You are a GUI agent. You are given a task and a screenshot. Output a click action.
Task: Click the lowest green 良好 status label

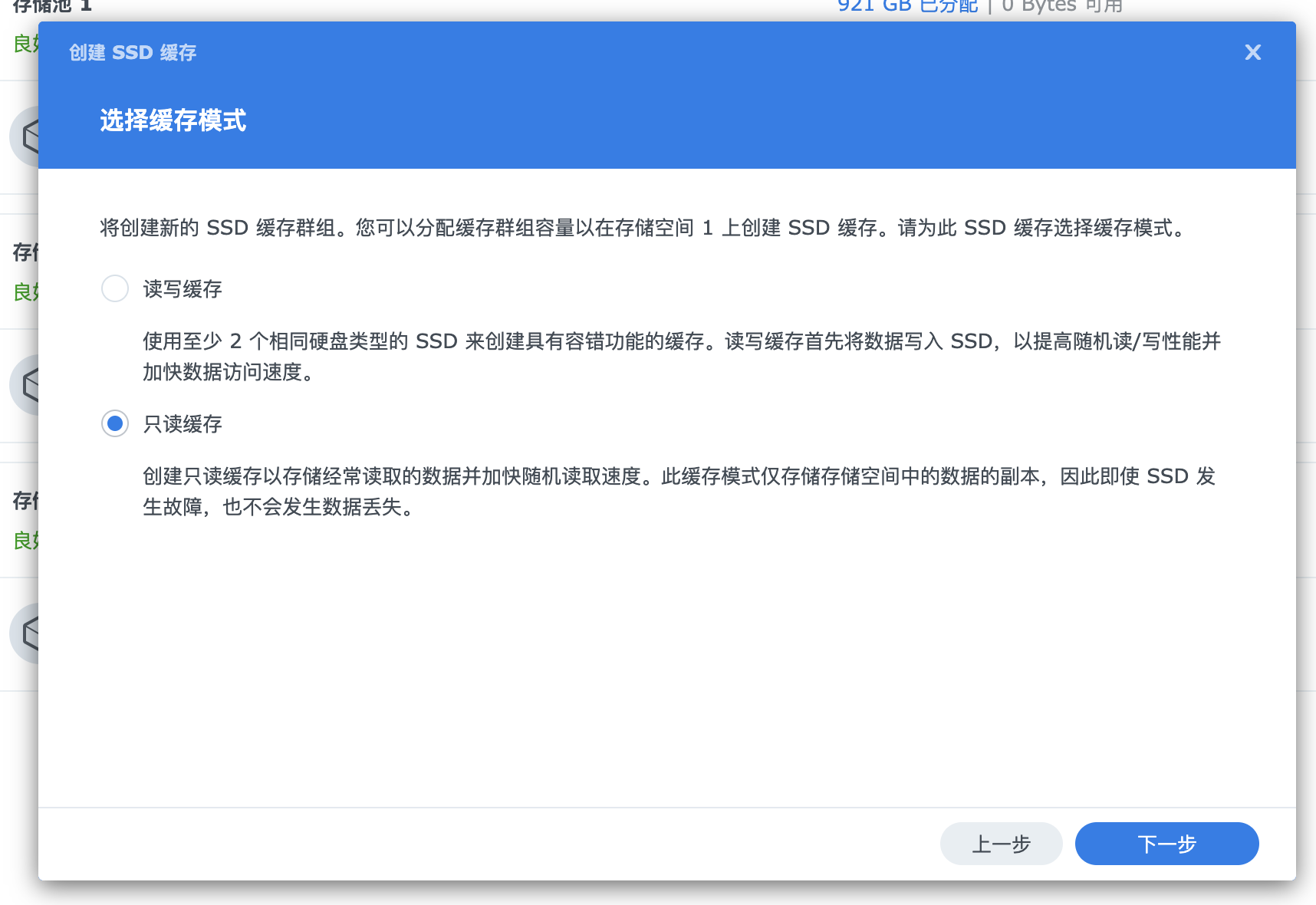click(25, 541)
